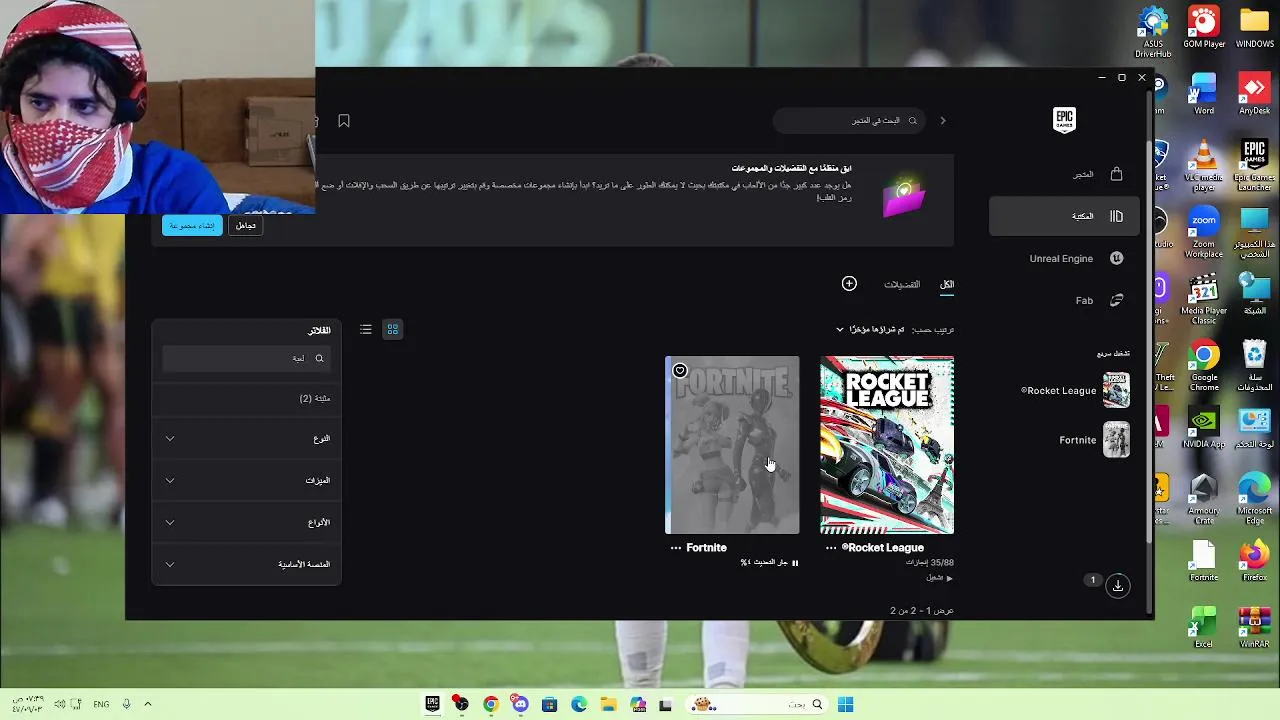Click the microphone tray icon
This screenshot has height=720, width=1280.
tap(126, 704)
